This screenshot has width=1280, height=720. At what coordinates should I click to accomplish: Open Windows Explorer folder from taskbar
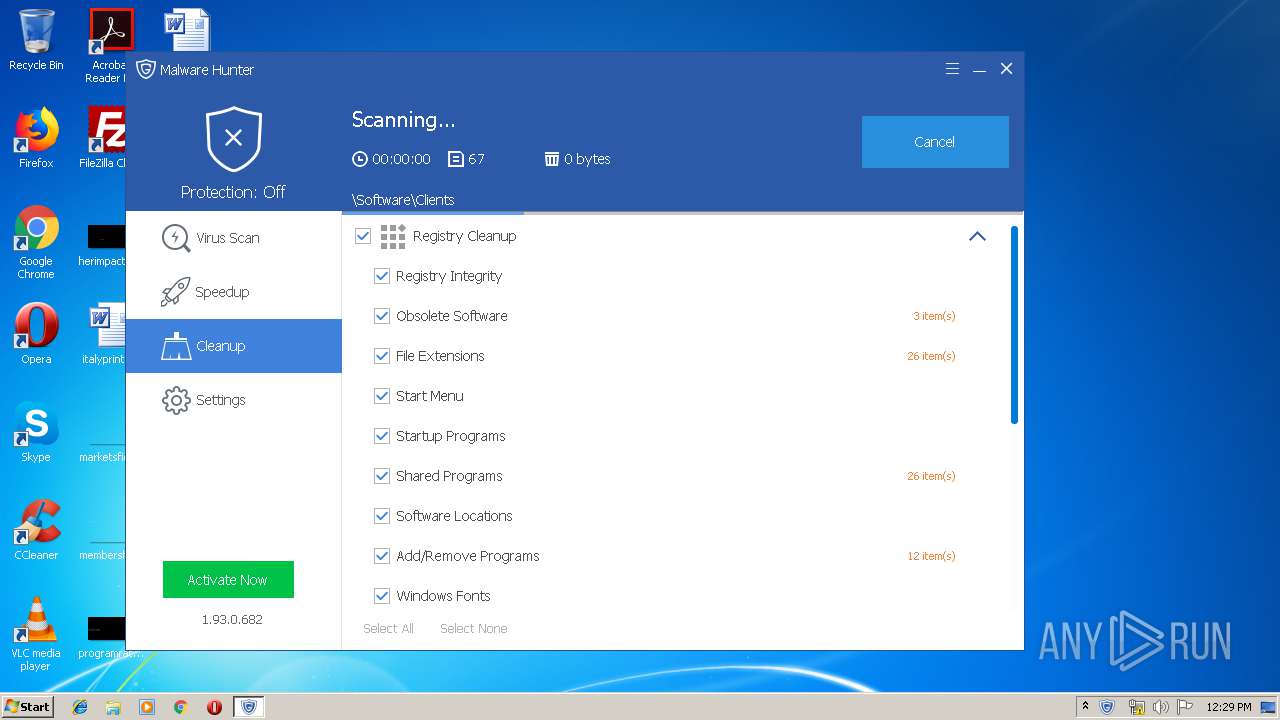pos(113,707)
